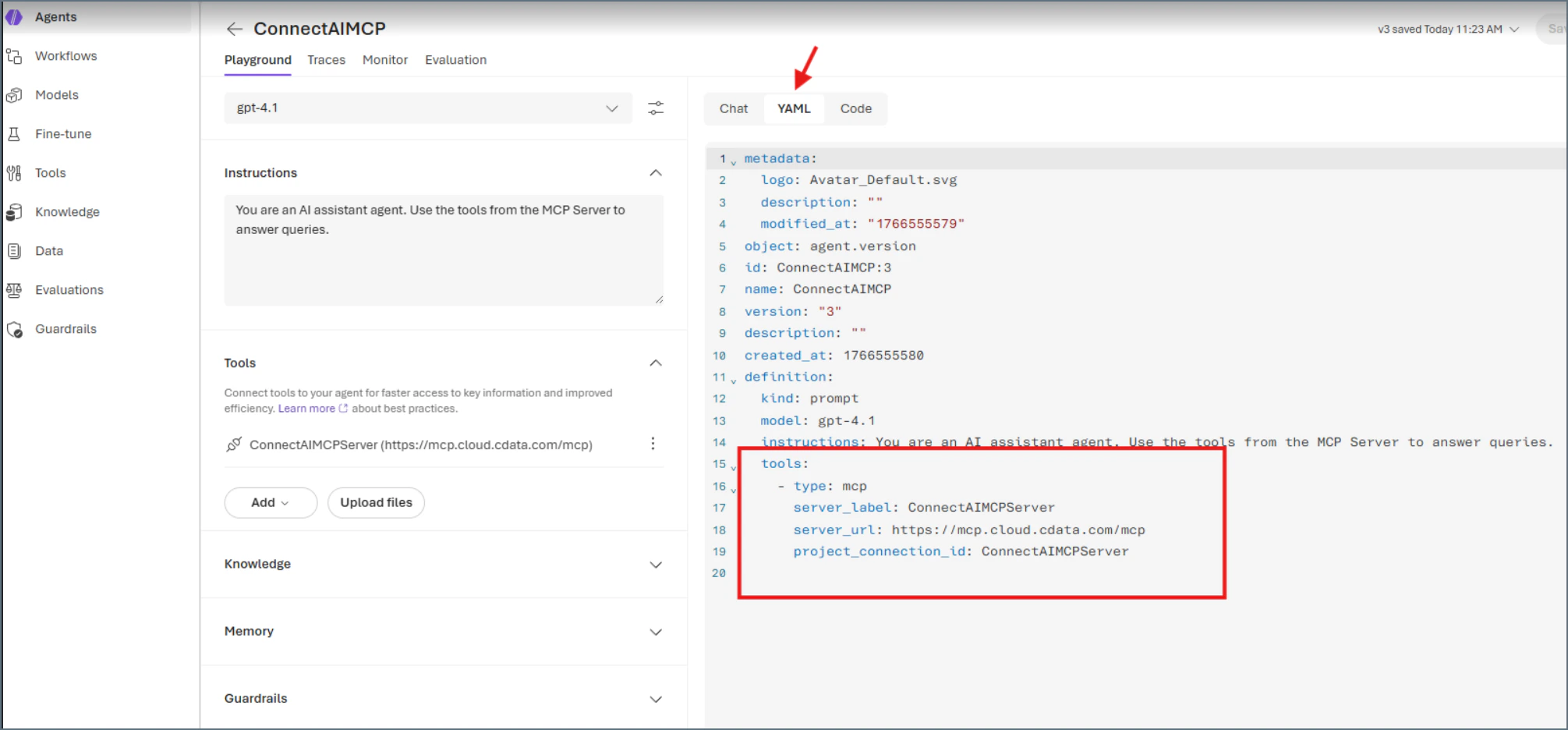This screenshot has height=730, width=1568.
Task: Click the Upload files button
Action: point(376,502)
